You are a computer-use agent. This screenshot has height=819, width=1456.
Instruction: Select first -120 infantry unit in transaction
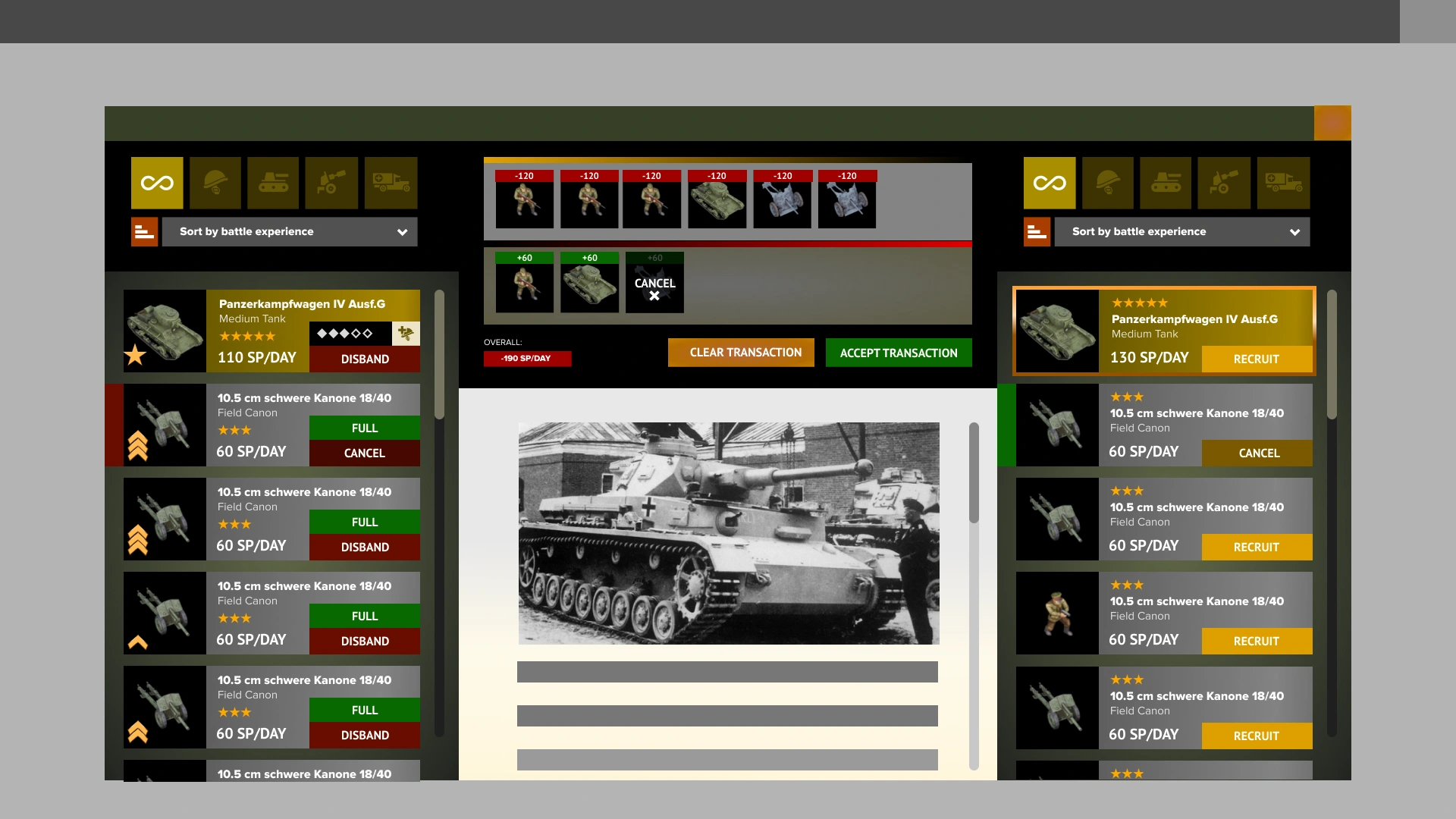(x=524, y=199)
